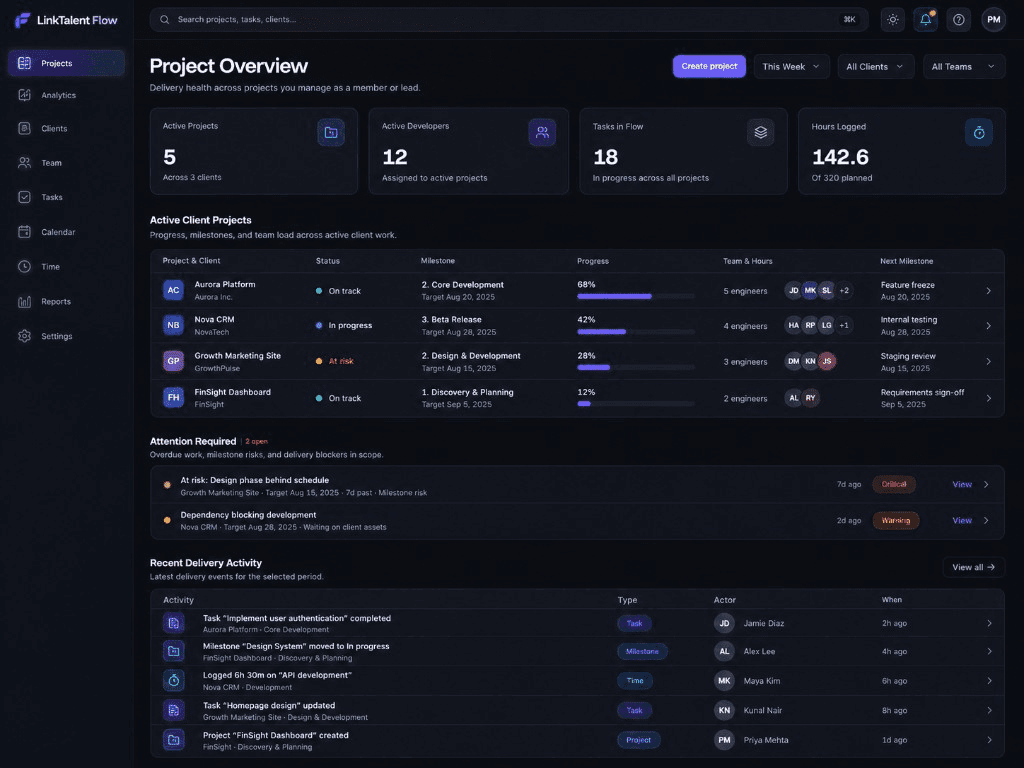
Task: Click the LinkTalent Flow logo icon
Action: click(23, 20)
